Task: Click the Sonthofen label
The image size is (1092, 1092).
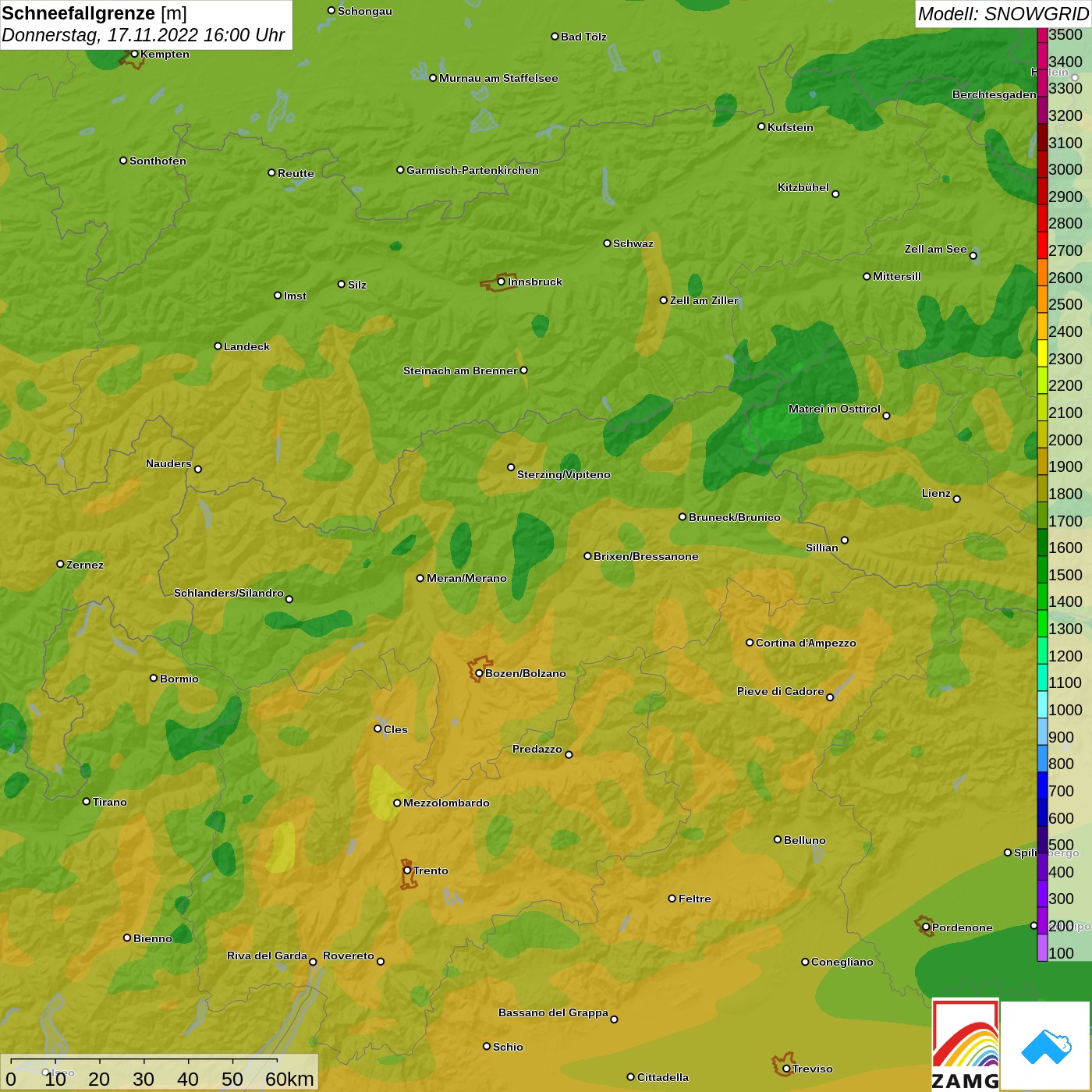Action: (x=158, y=161)
